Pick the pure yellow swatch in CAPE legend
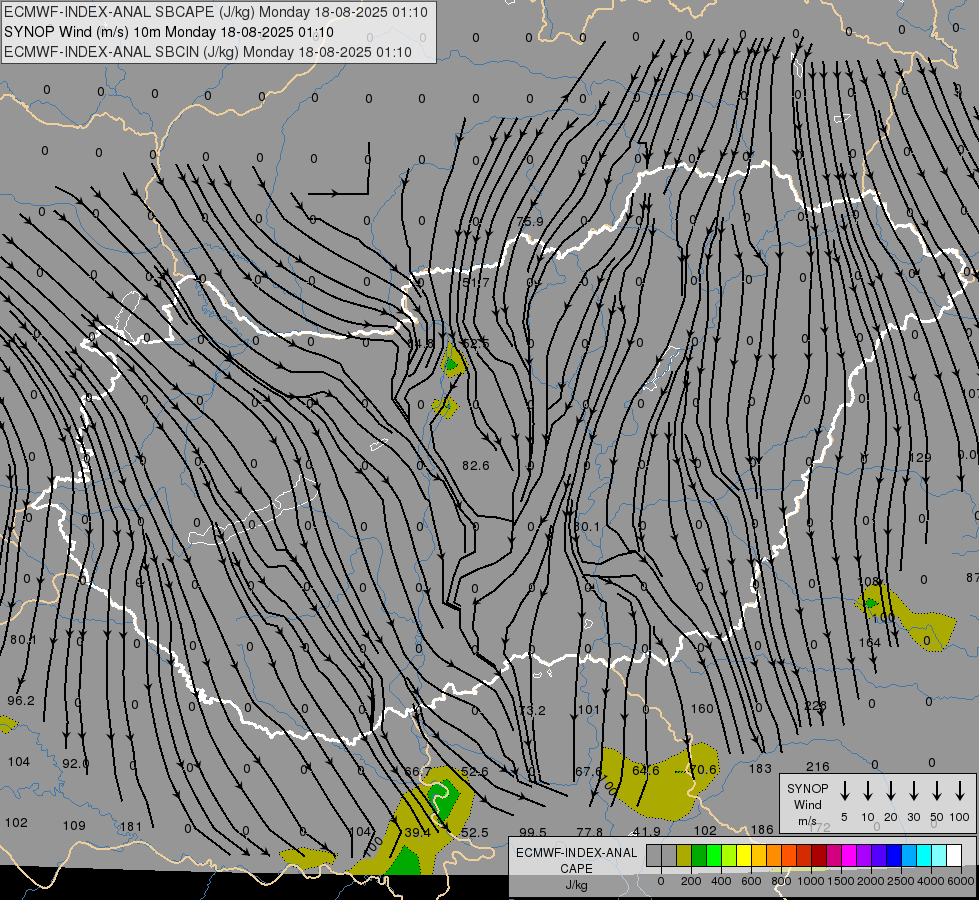The image size is (979, 900). click(x=744, y=856)
